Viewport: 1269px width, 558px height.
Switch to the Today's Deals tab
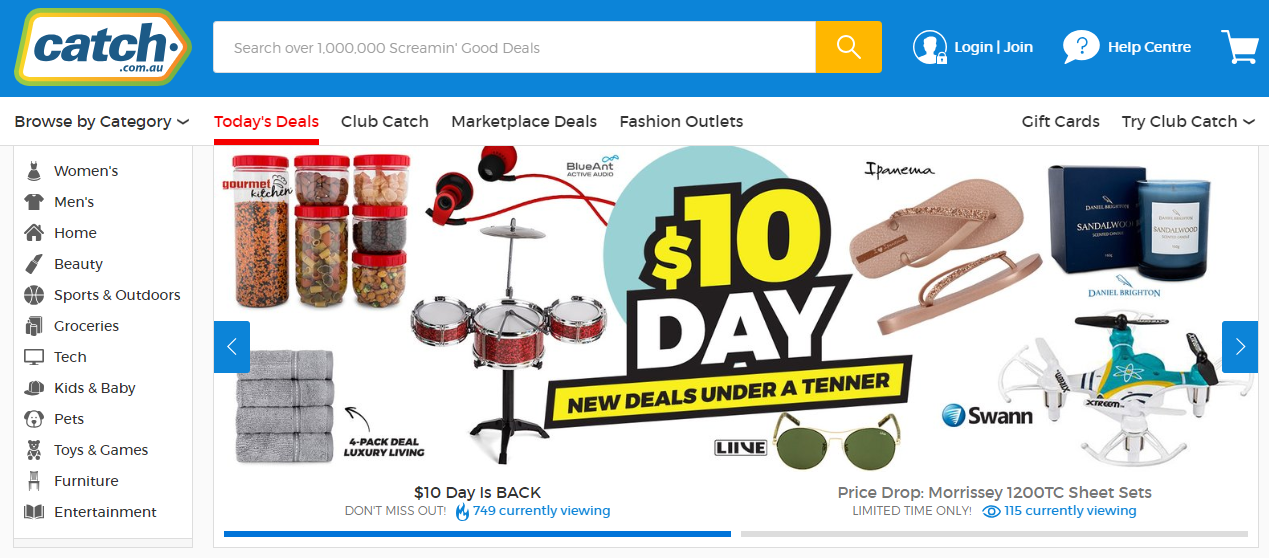coord(266,121)
